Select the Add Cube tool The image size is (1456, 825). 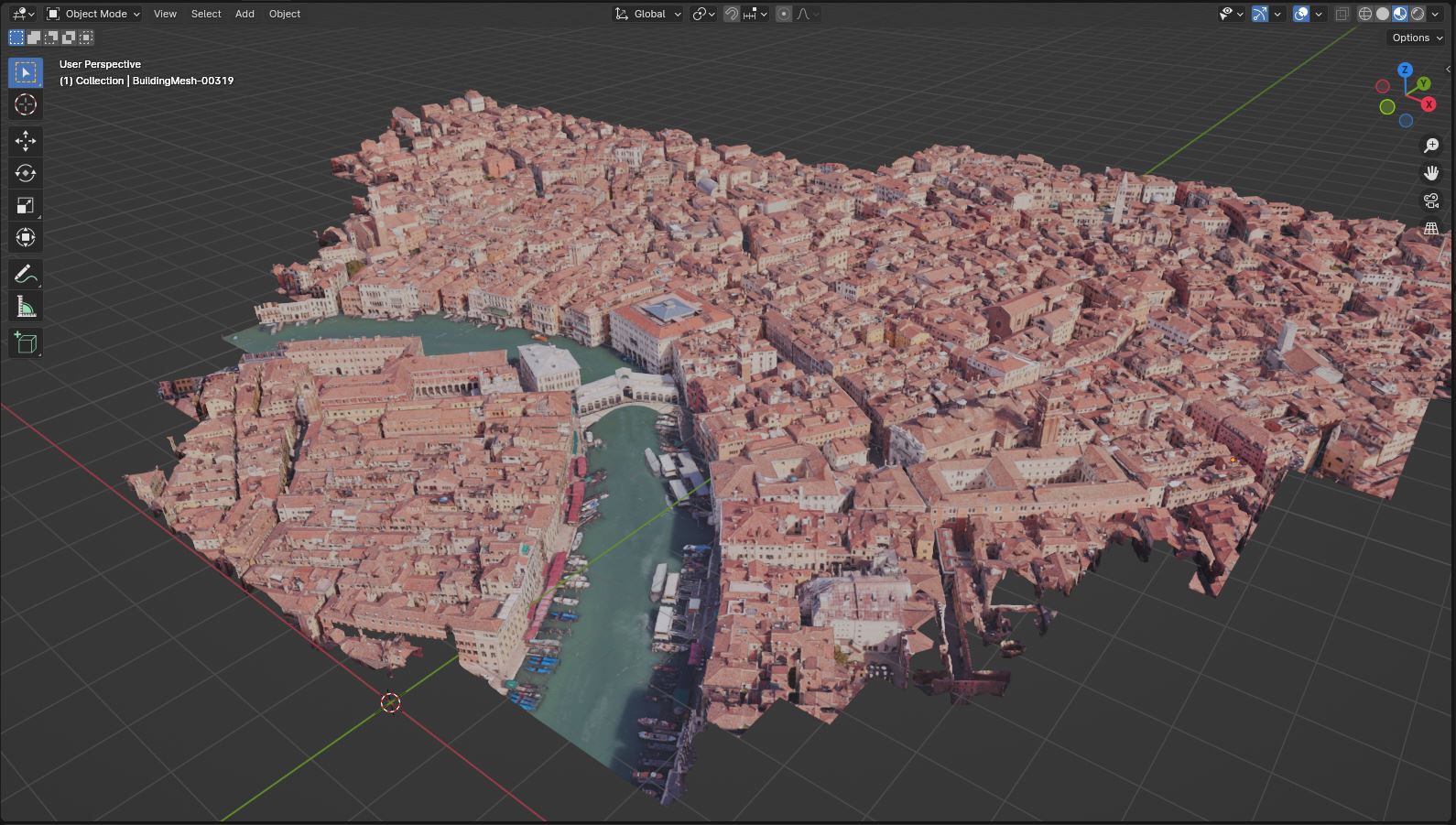pyautogui.click(x=26, y=342)
